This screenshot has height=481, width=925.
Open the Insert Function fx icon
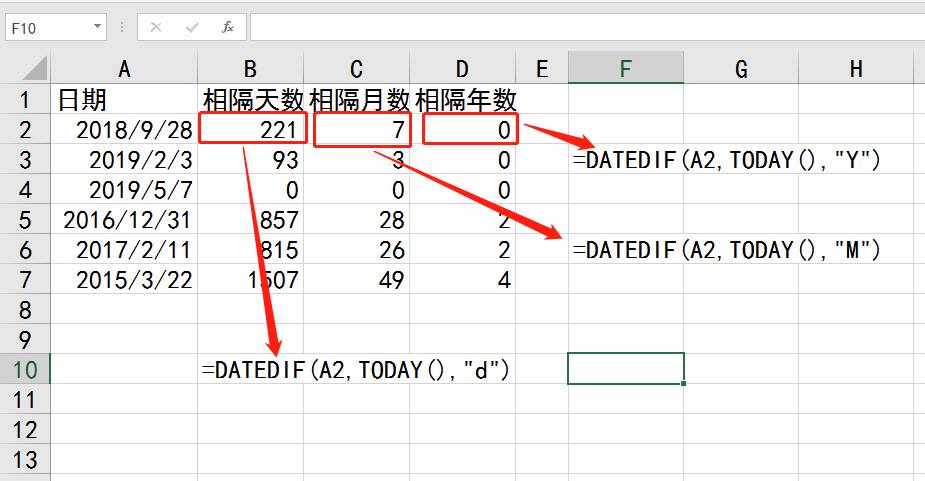pyautogui.click(x=228, y=27)
